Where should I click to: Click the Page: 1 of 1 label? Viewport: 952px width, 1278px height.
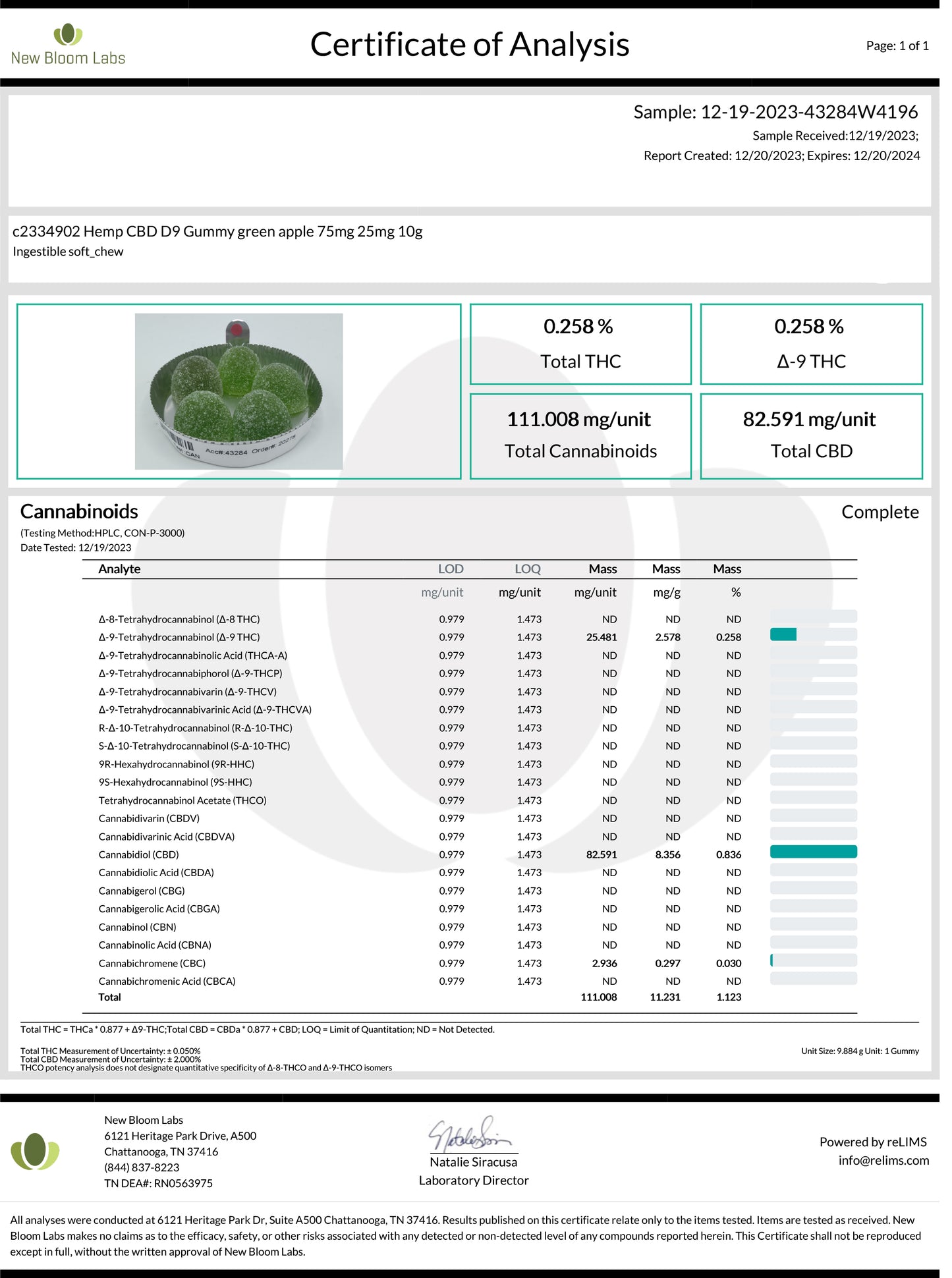897,45
